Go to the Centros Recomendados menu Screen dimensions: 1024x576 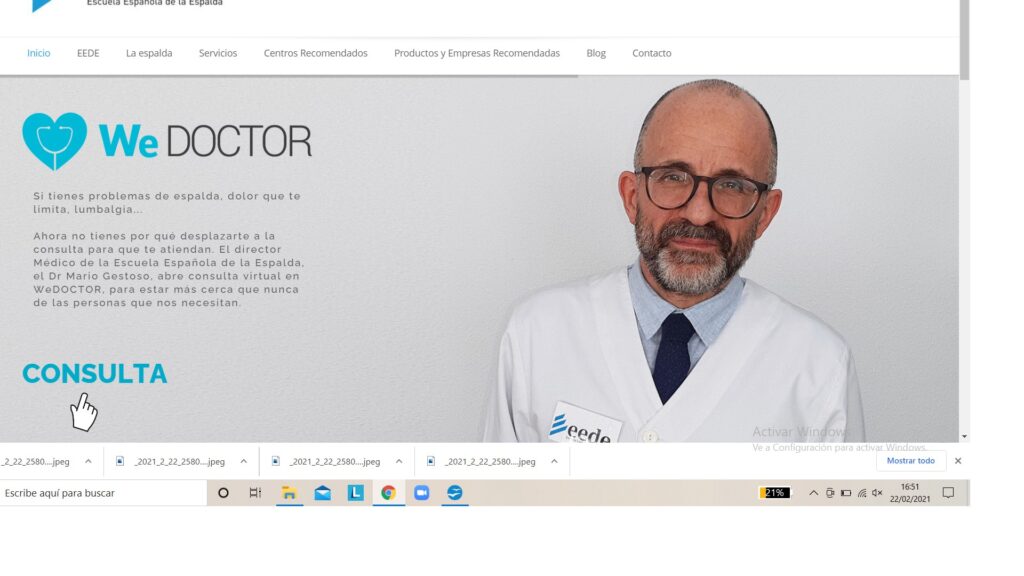pyautogui.click(x=315, y=53)
